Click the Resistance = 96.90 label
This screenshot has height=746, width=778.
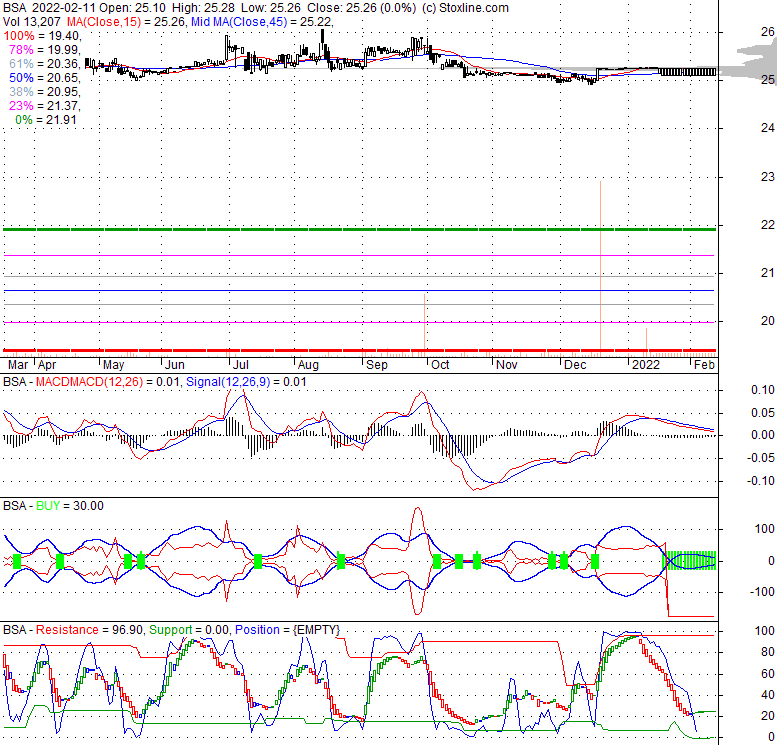pyautogui.click(x=90, y=629)
